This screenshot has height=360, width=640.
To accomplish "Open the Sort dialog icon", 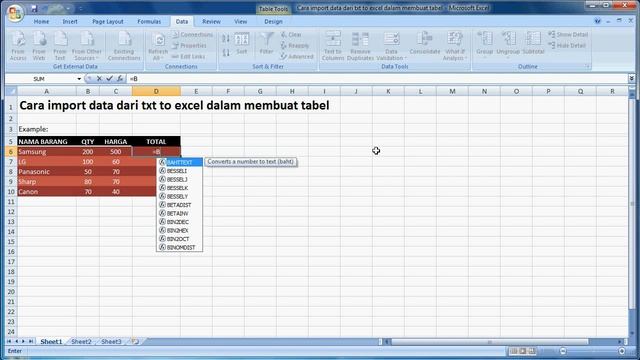I will (242, 44).
